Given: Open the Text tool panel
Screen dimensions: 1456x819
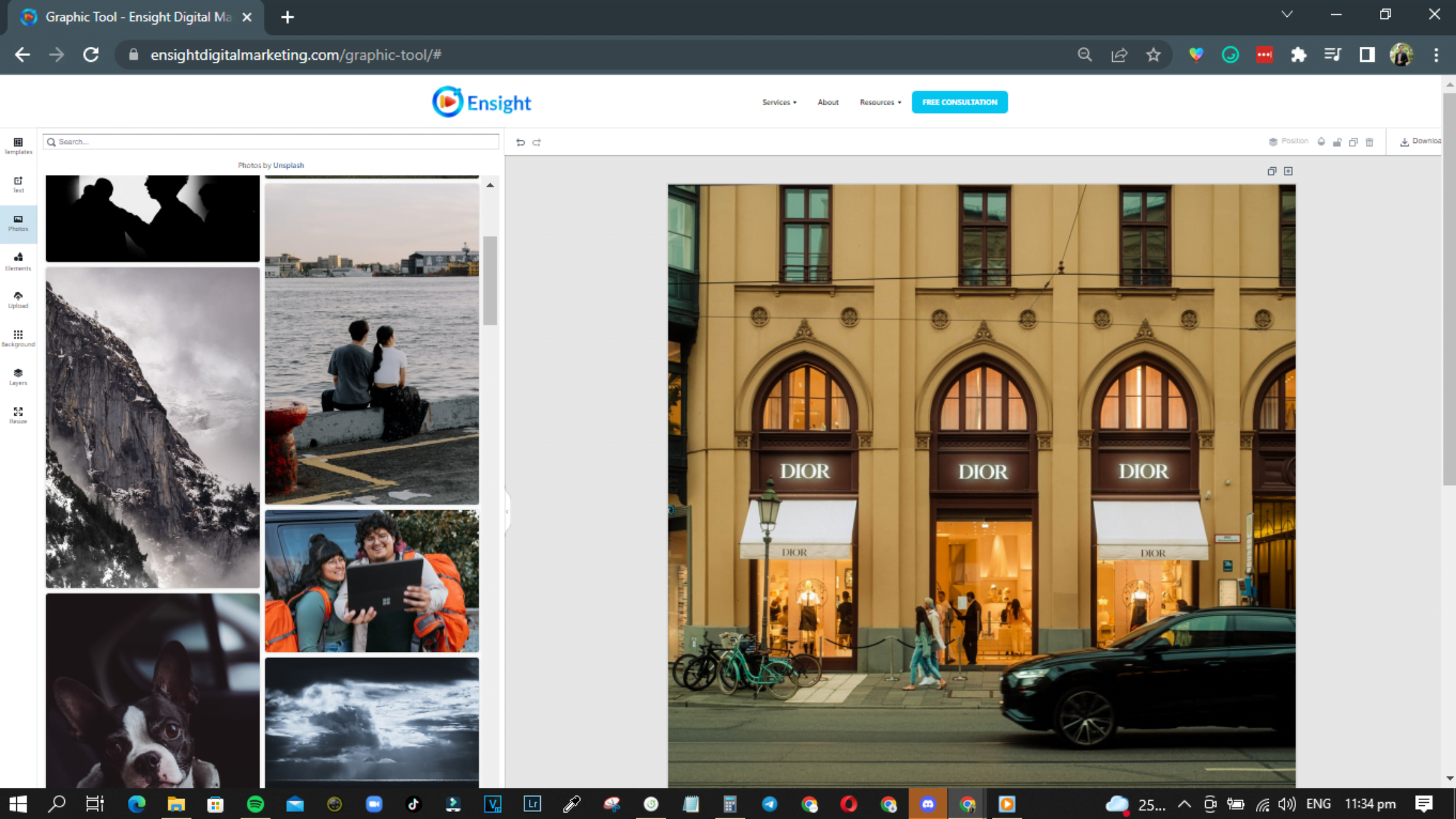Looking at the screenshot, I should click(18, 185).
